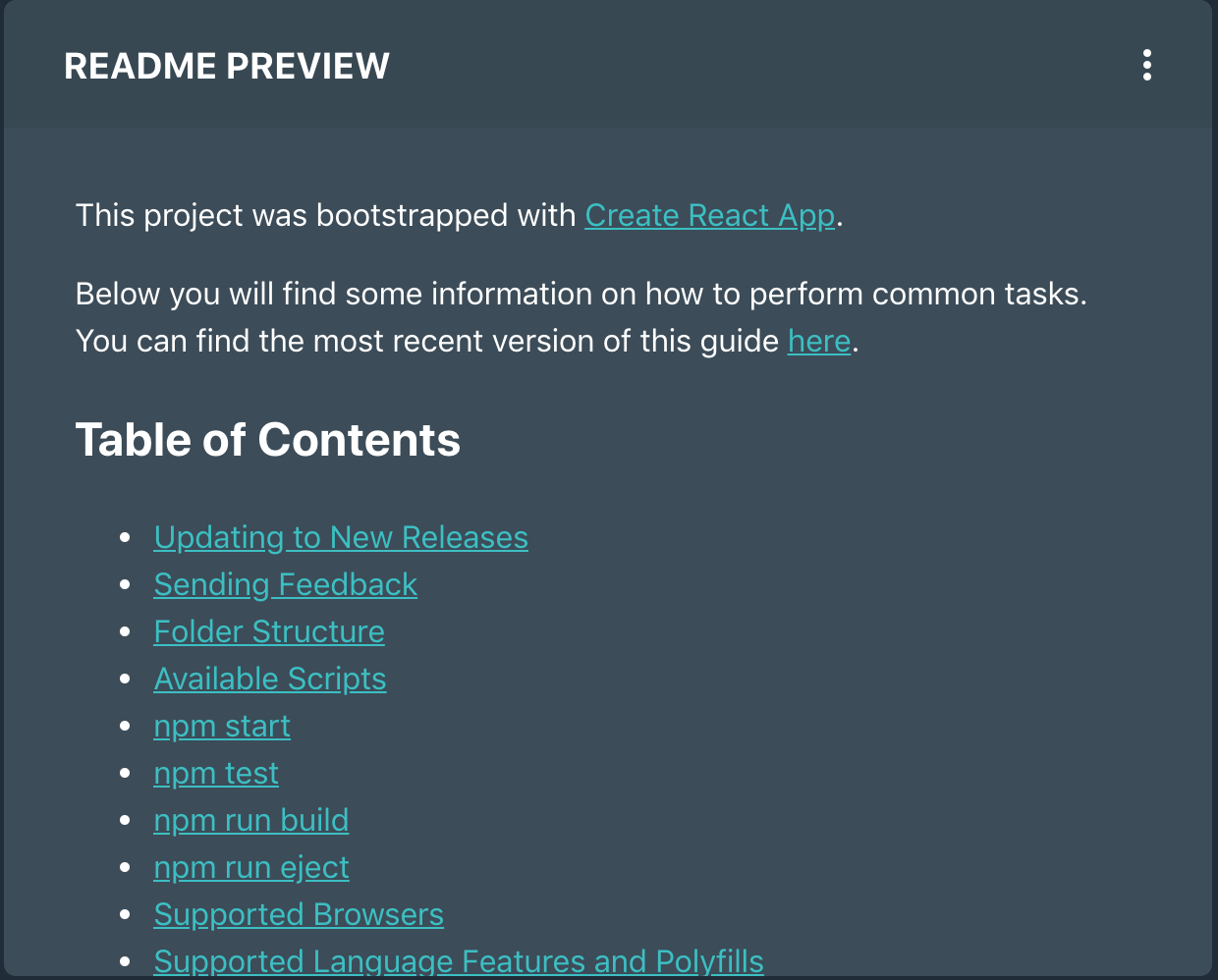Jump to Available Scripts
Screen dimensions: 1218x980
tap(270, 679)
